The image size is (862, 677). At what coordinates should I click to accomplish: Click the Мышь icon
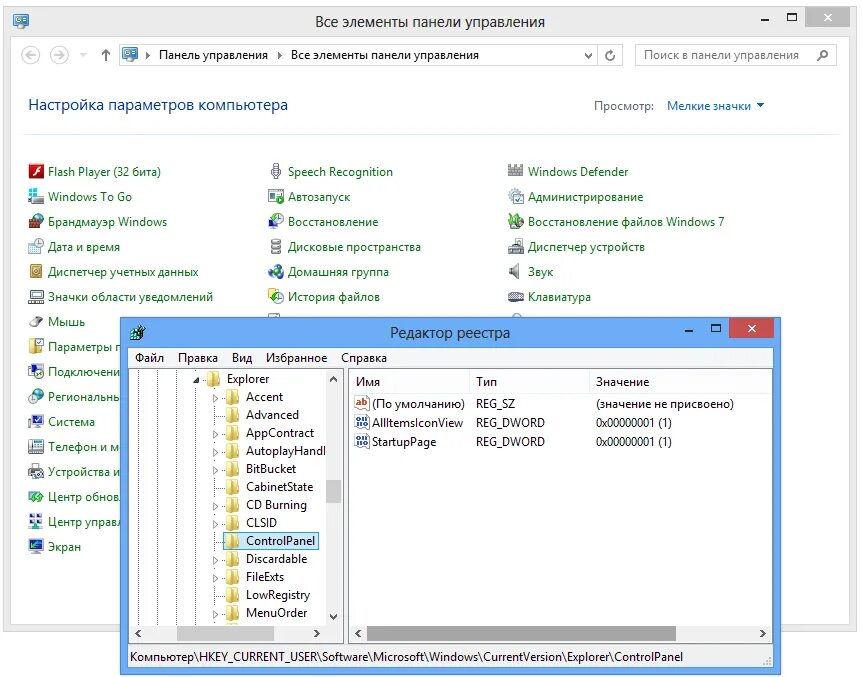[x=36, y=322]
